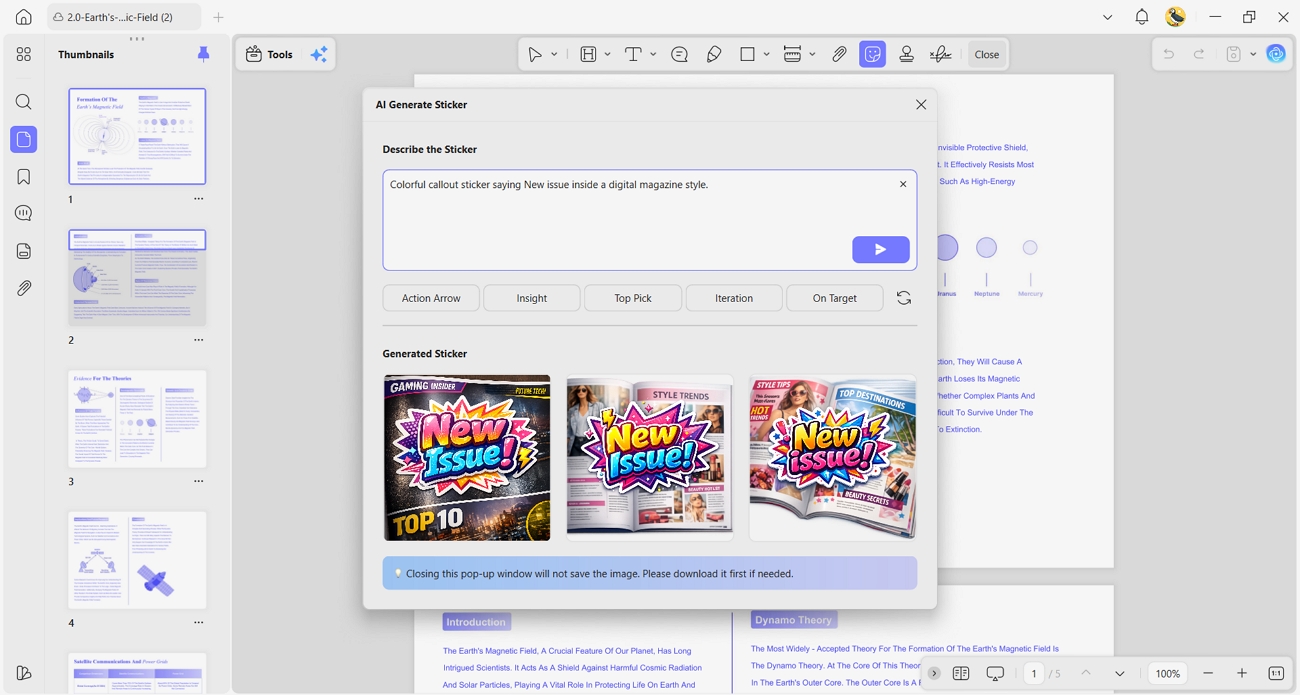Image resolution: width=1300 pixels, height=695 pixels.
Task: Choose the Iteration suggestion
Action: pos(734,298)
